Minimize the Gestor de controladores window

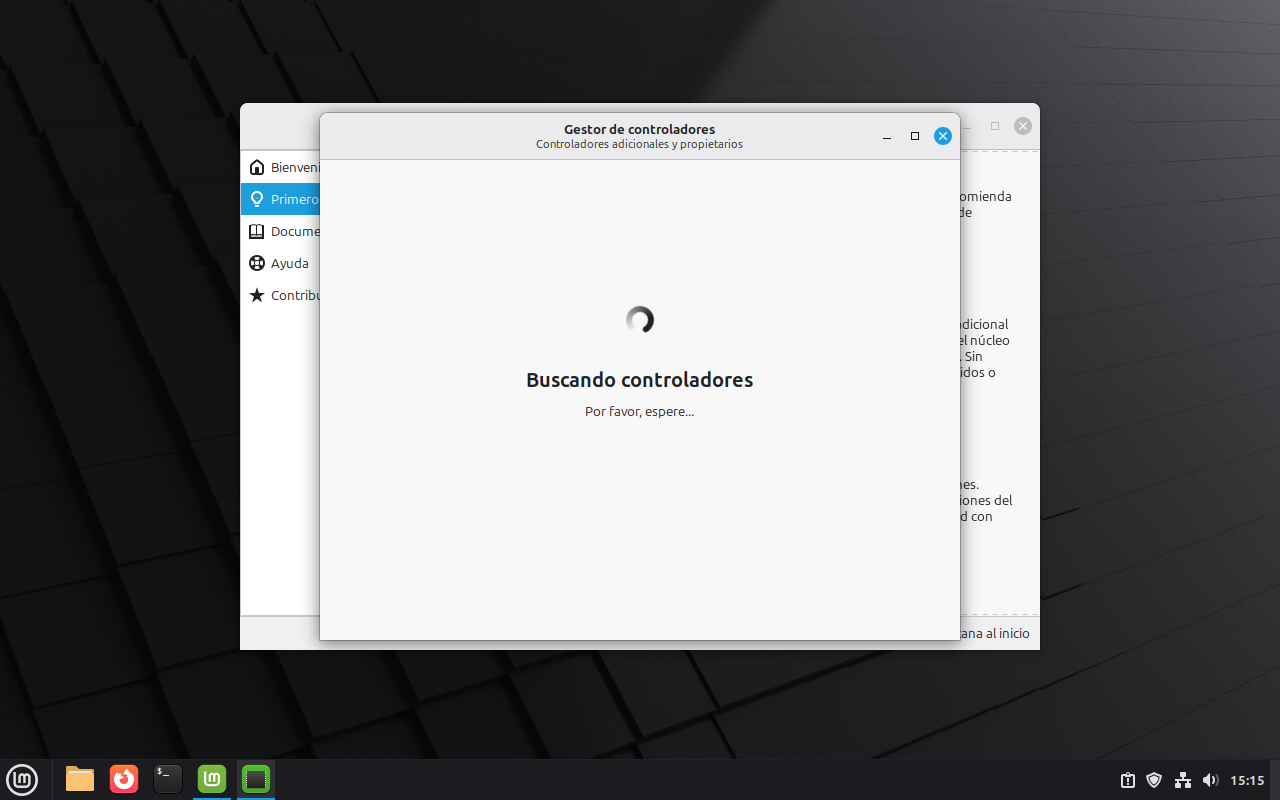pyautogui.click(x=887, y=136)
